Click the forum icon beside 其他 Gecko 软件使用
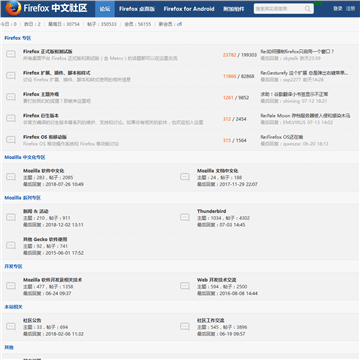The height and width of the screenshot is (360, 360). [x=11, y=245]
